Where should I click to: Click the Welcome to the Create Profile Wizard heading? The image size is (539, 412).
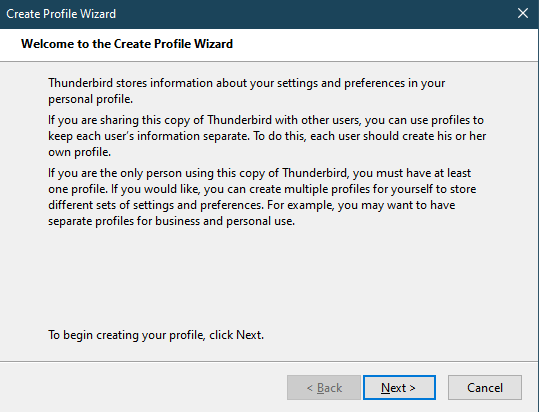coord(127,44)
